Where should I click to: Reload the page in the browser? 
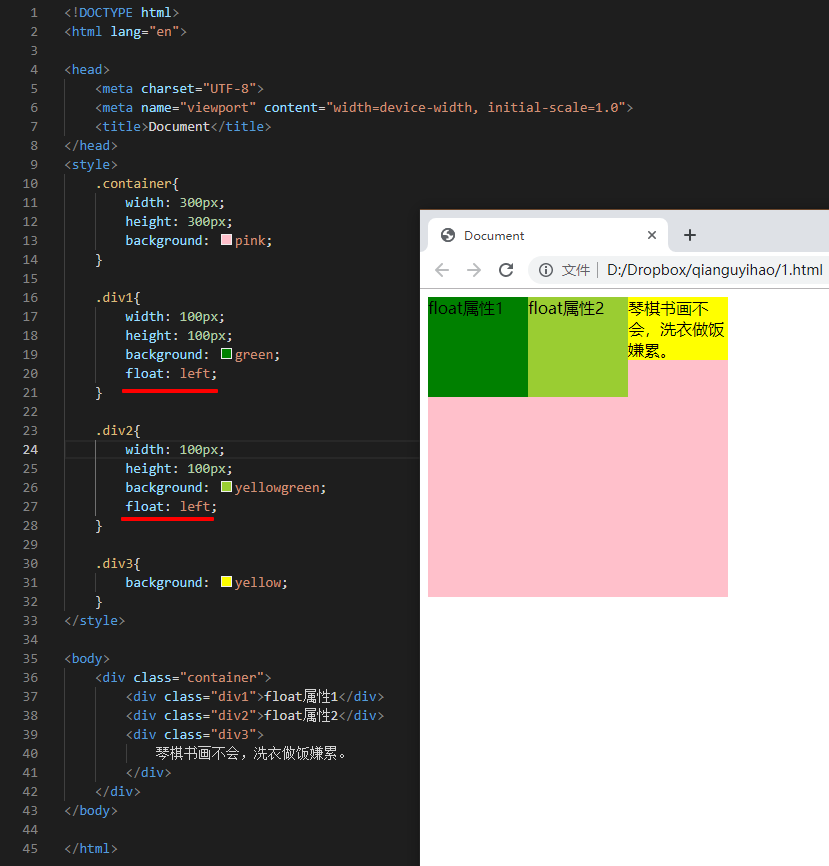point(506,270)
